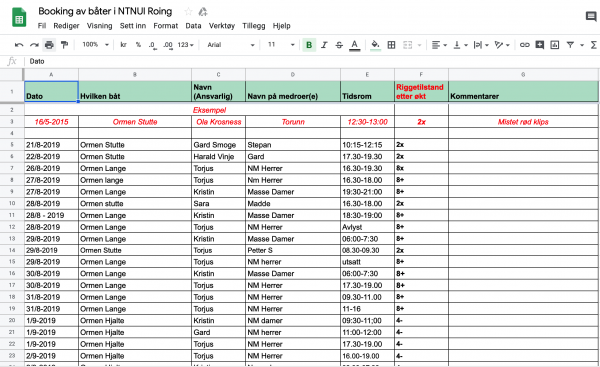Open the Format menu
The height and width of the screenshot is (367, 600).
pyautogui.click(x=166, y=26)
